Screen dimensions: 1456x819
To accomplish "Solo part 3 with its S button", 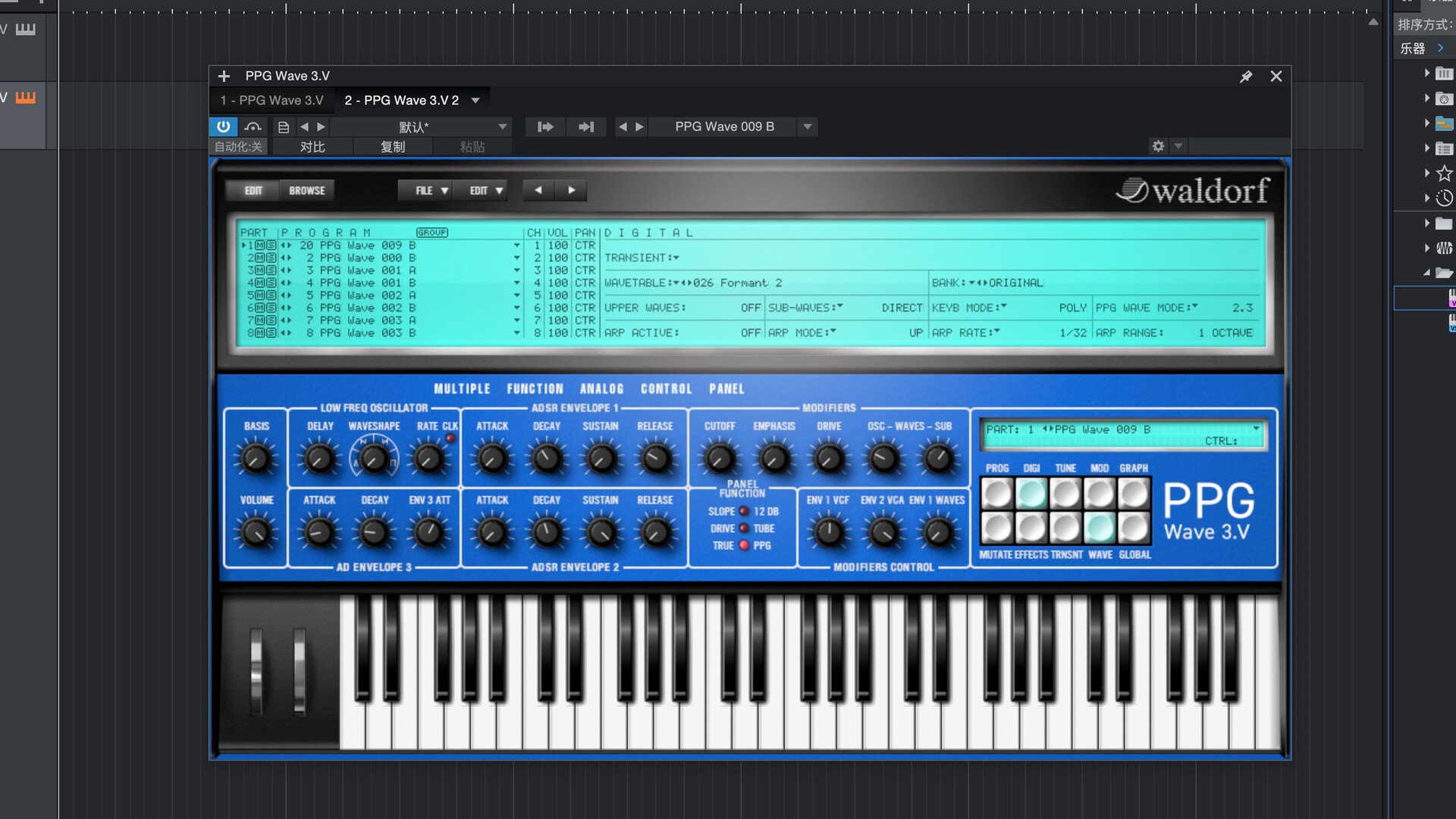I will click(271, 271).
